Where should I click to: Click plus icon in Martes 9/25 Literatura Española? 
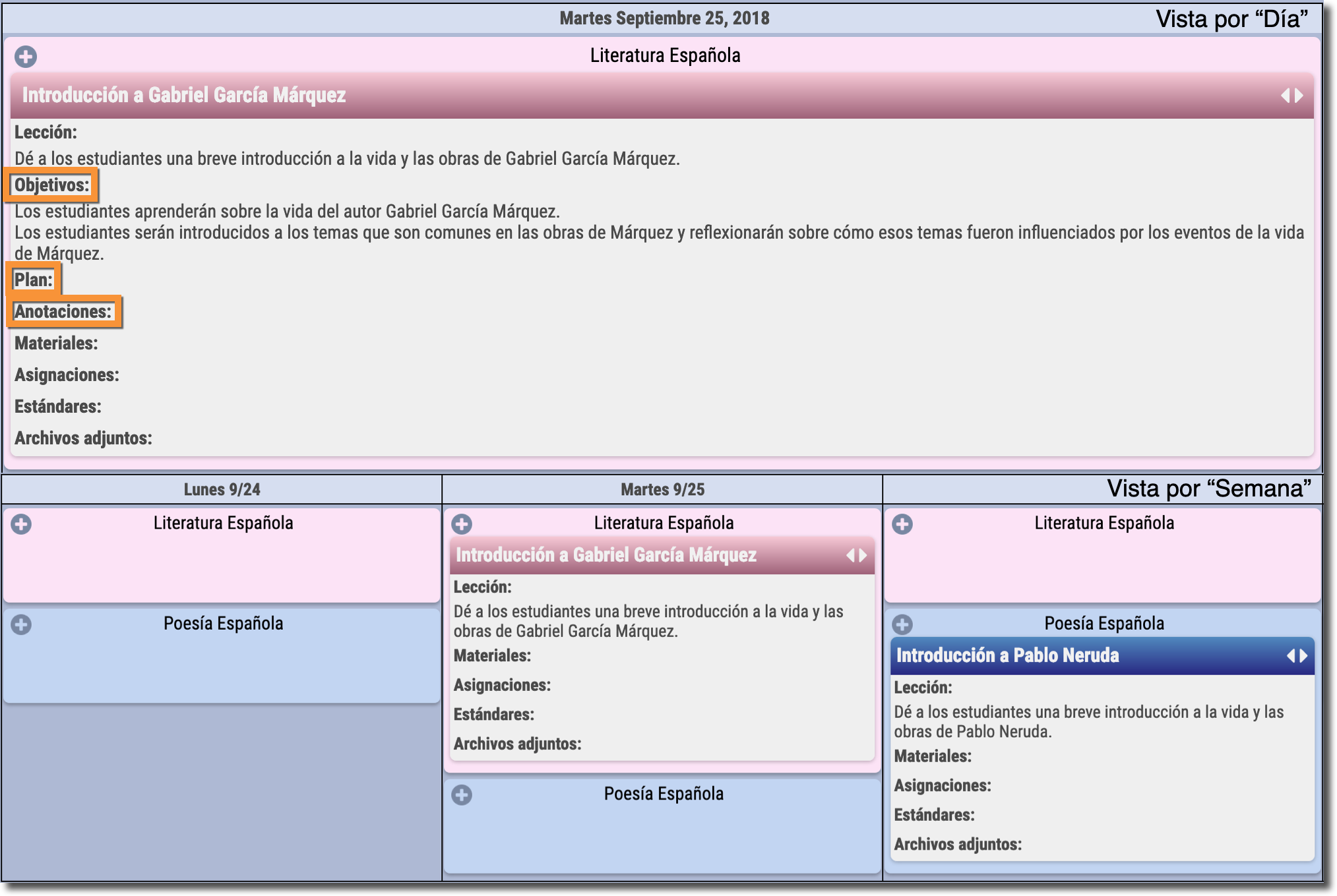click(462, 524)
